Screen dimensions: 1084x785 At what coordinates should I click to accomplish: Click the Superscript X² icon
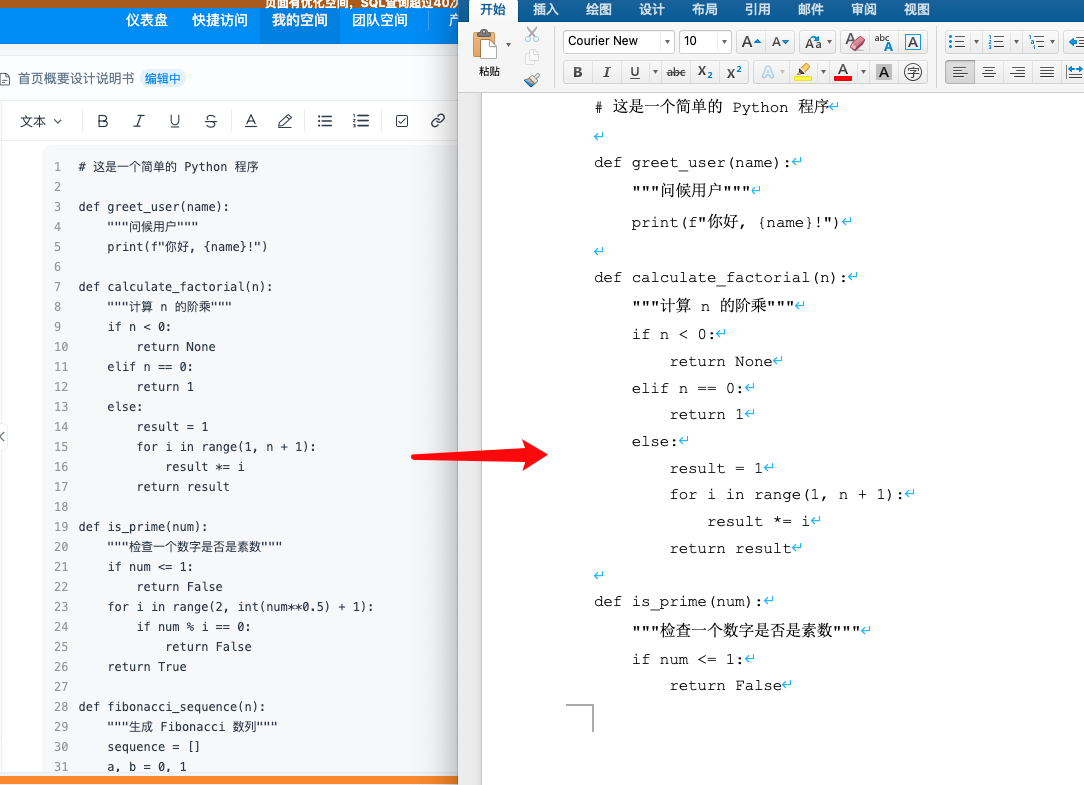[x=733, y=72]
